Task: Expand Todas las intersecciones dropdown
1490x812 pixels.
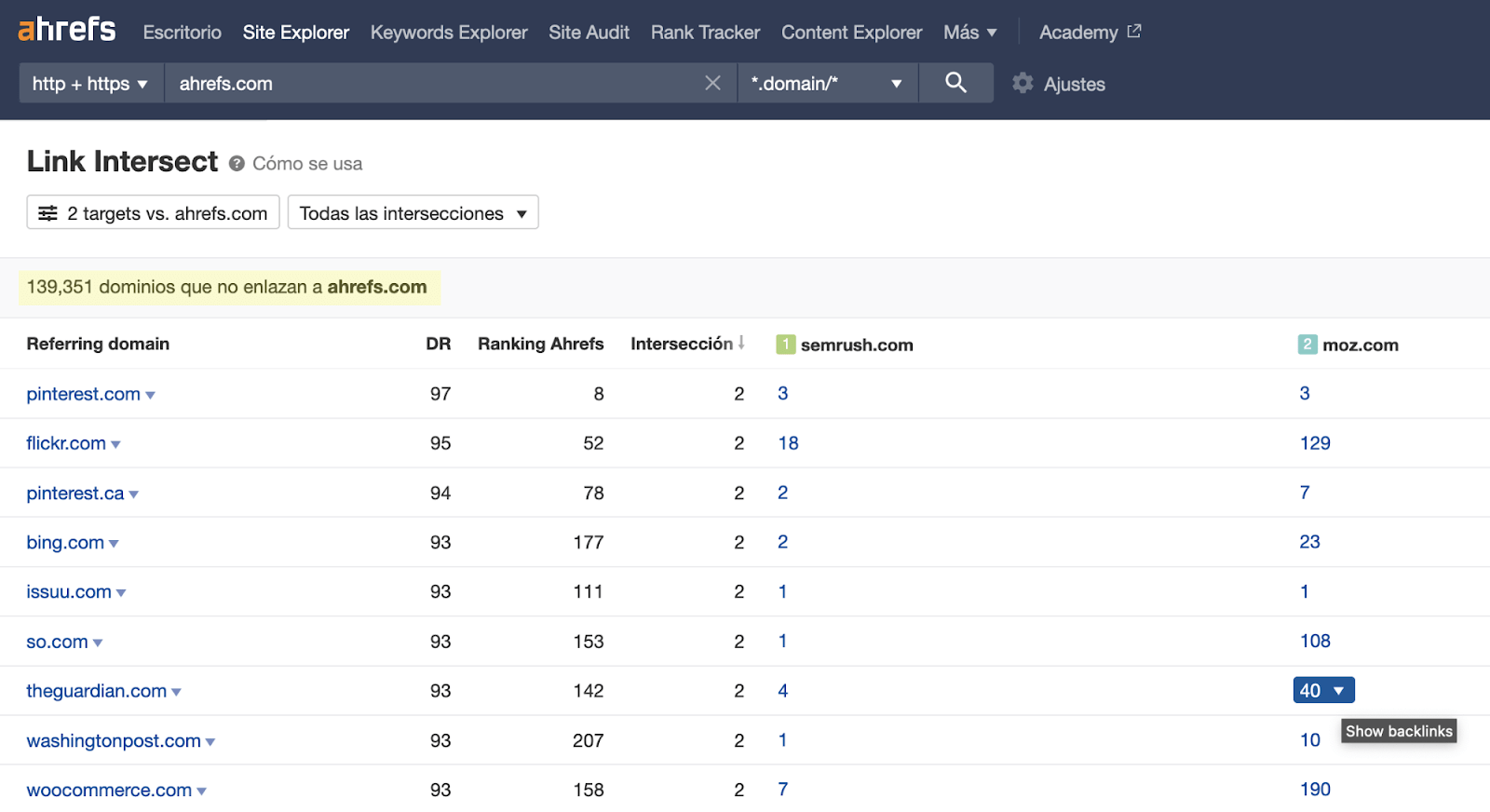Action: click(413, 213)
